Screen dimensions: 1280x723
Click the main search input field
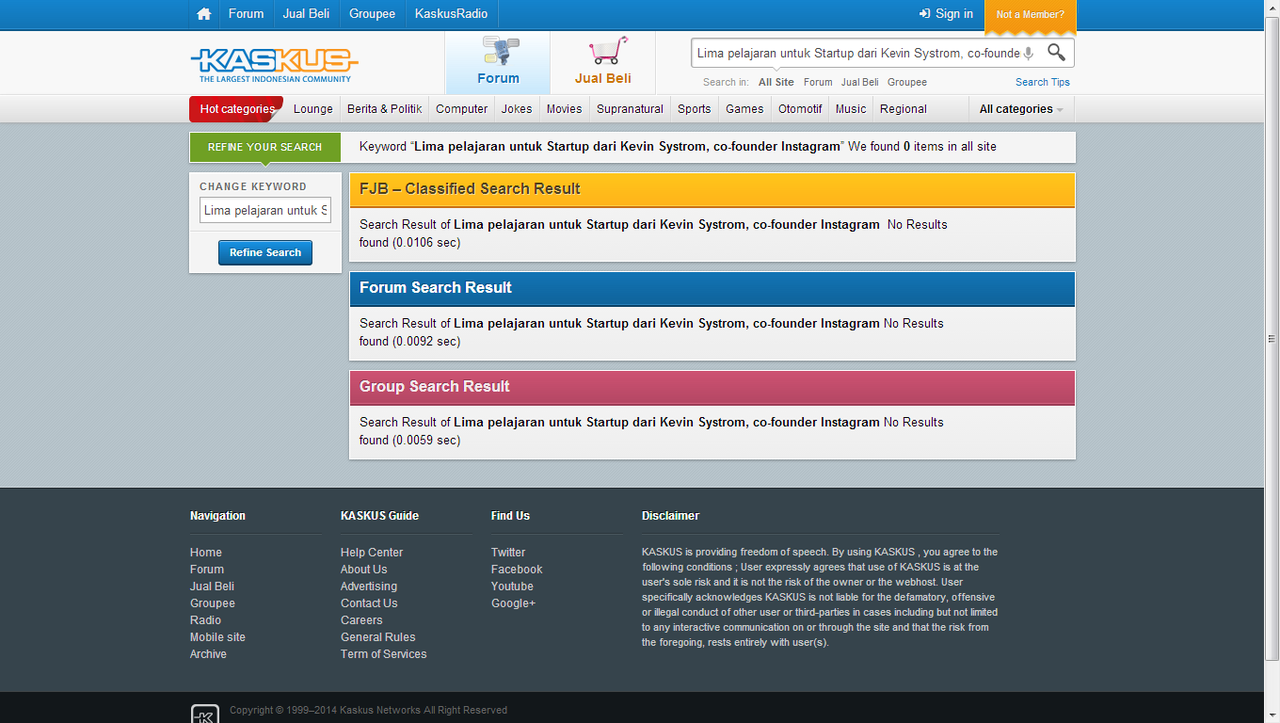point(857,53)
